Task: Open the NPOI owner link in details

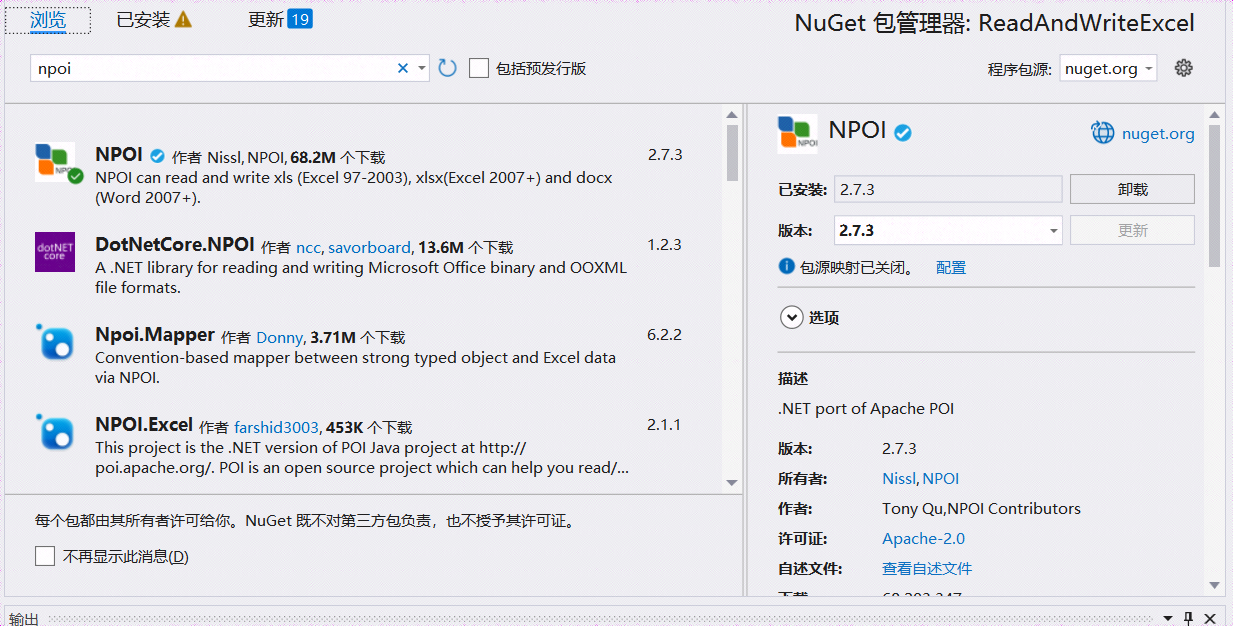Action: (941, 478)
